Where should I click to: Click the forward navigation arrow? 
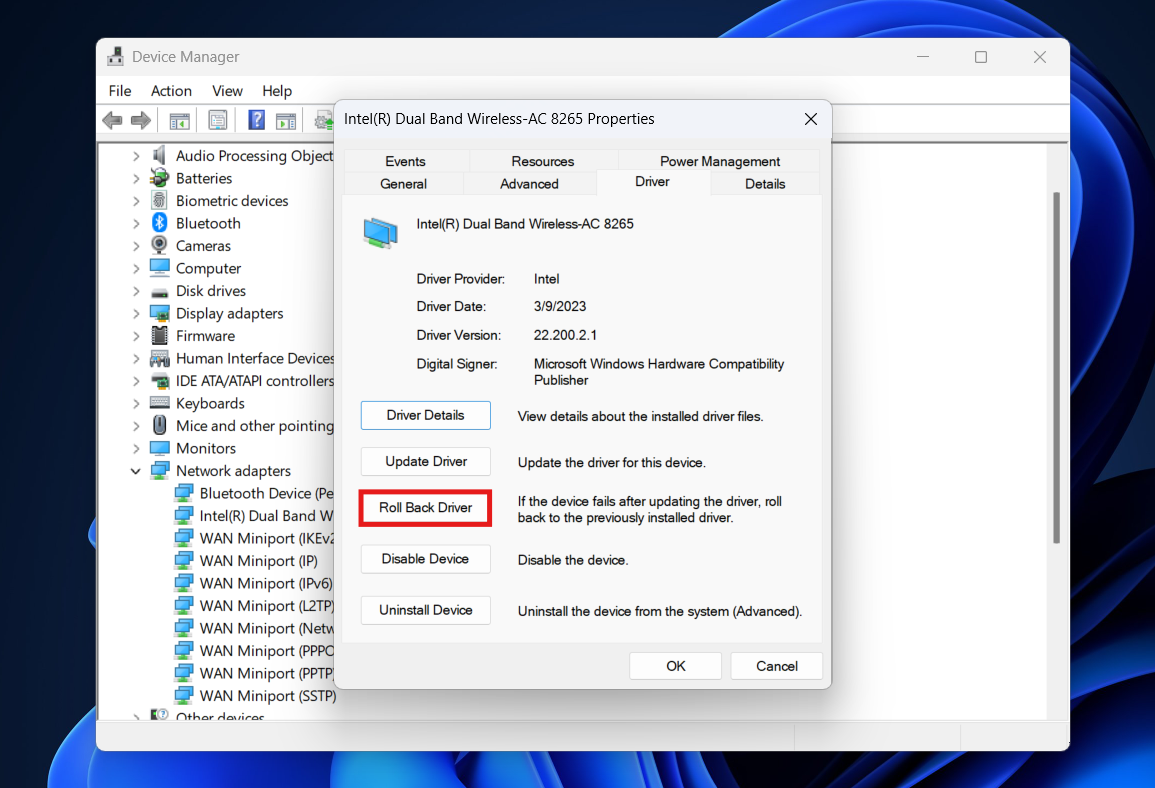click(141, 120)
